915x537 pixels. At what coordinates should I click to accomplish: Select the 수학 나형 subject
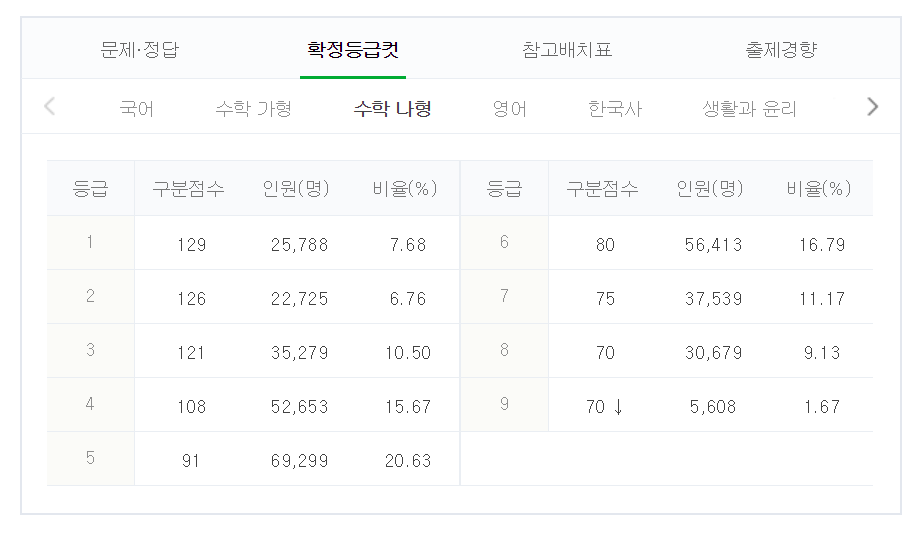click(393, 109)
